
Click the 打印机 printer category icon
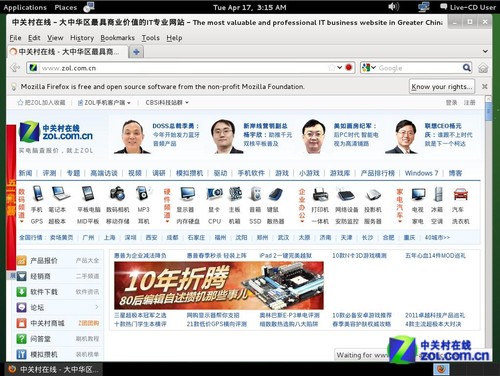[x=320, y=194]
